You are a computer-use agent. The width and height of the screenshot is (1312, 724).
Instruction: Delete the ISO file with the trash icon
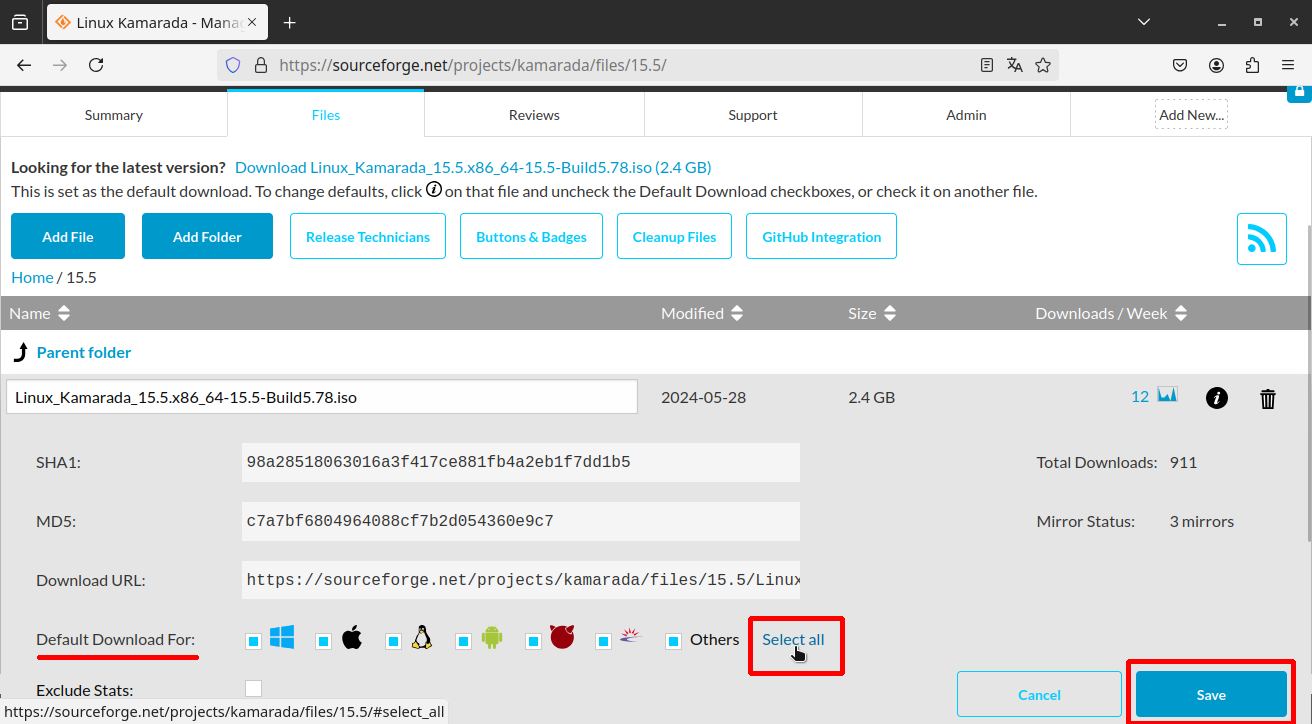pos(1268,399)
